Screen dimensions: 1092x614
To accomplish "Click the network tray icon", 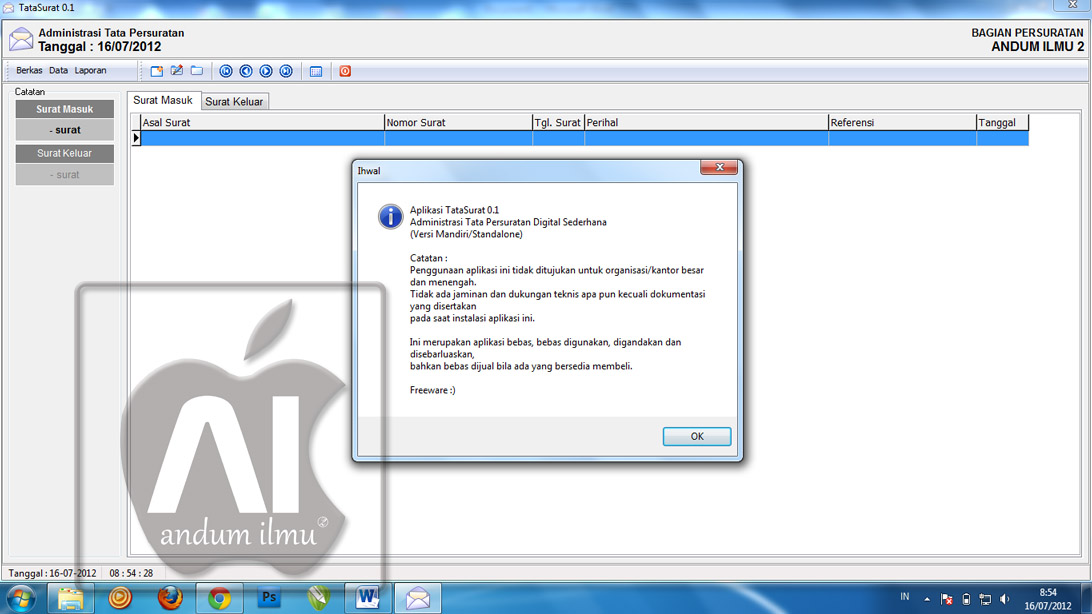I will point(985,599).
